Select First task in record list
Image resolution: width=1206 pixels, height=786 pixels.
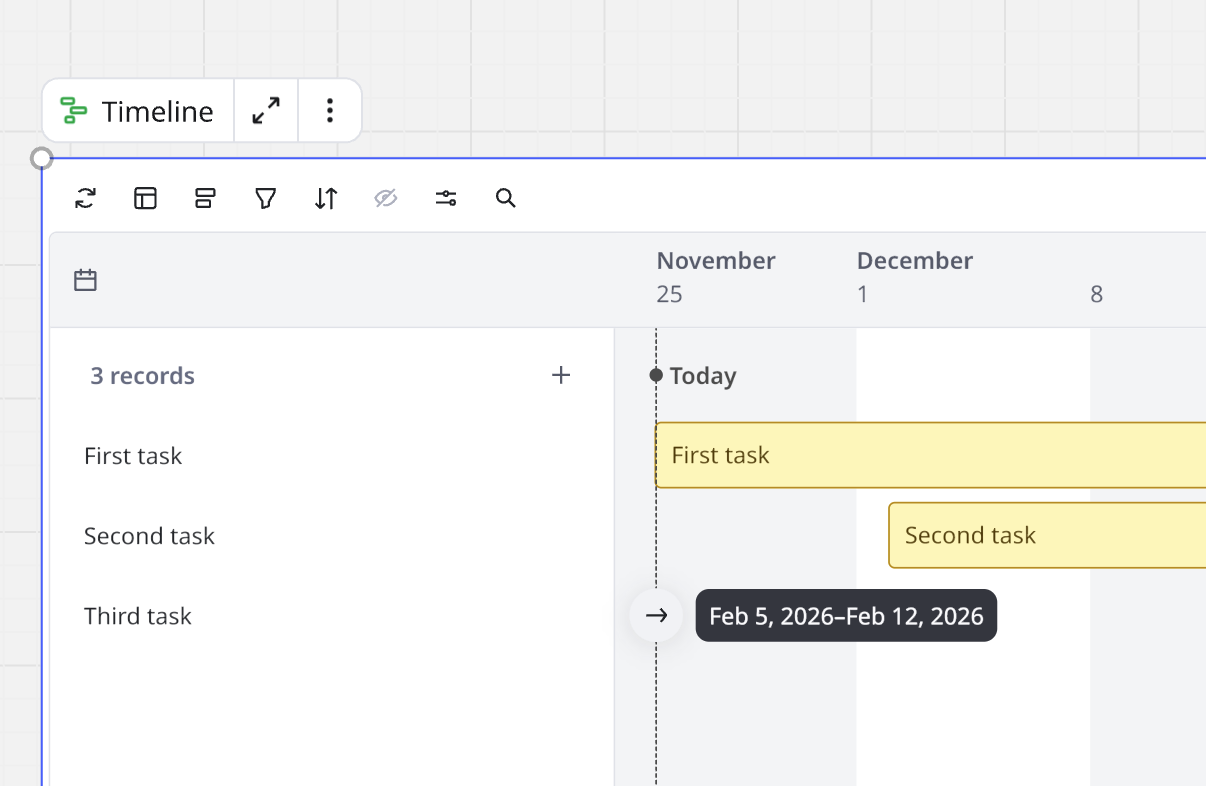133,456
